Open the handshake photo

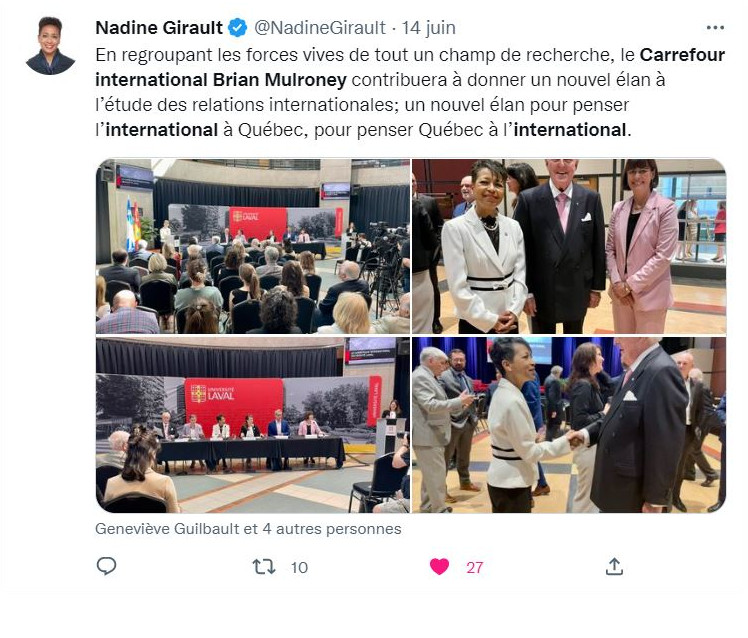569,425
